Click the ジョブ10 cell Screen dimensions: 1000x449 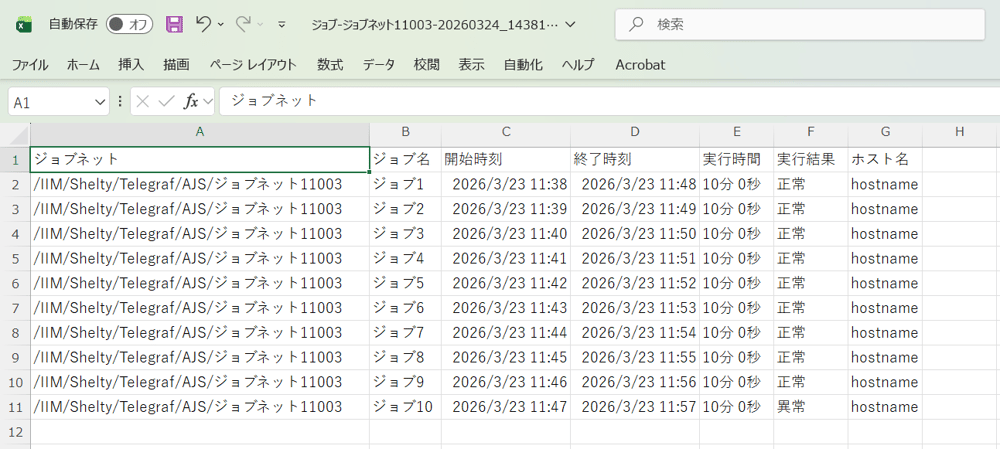coord(406,407)
